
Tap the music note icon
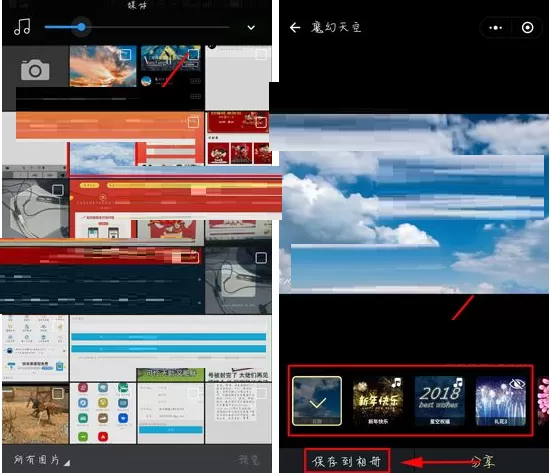(x=22, y=27)
